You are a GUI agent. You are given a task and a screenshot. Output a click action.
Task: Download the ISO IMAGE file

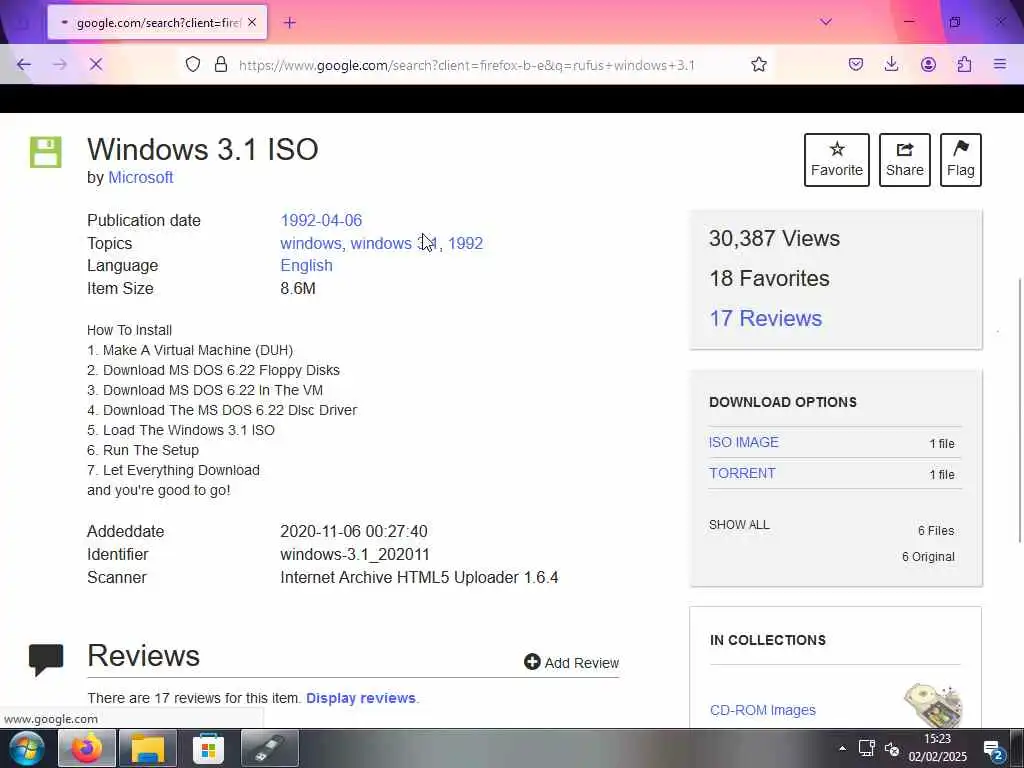coord(744,442)
